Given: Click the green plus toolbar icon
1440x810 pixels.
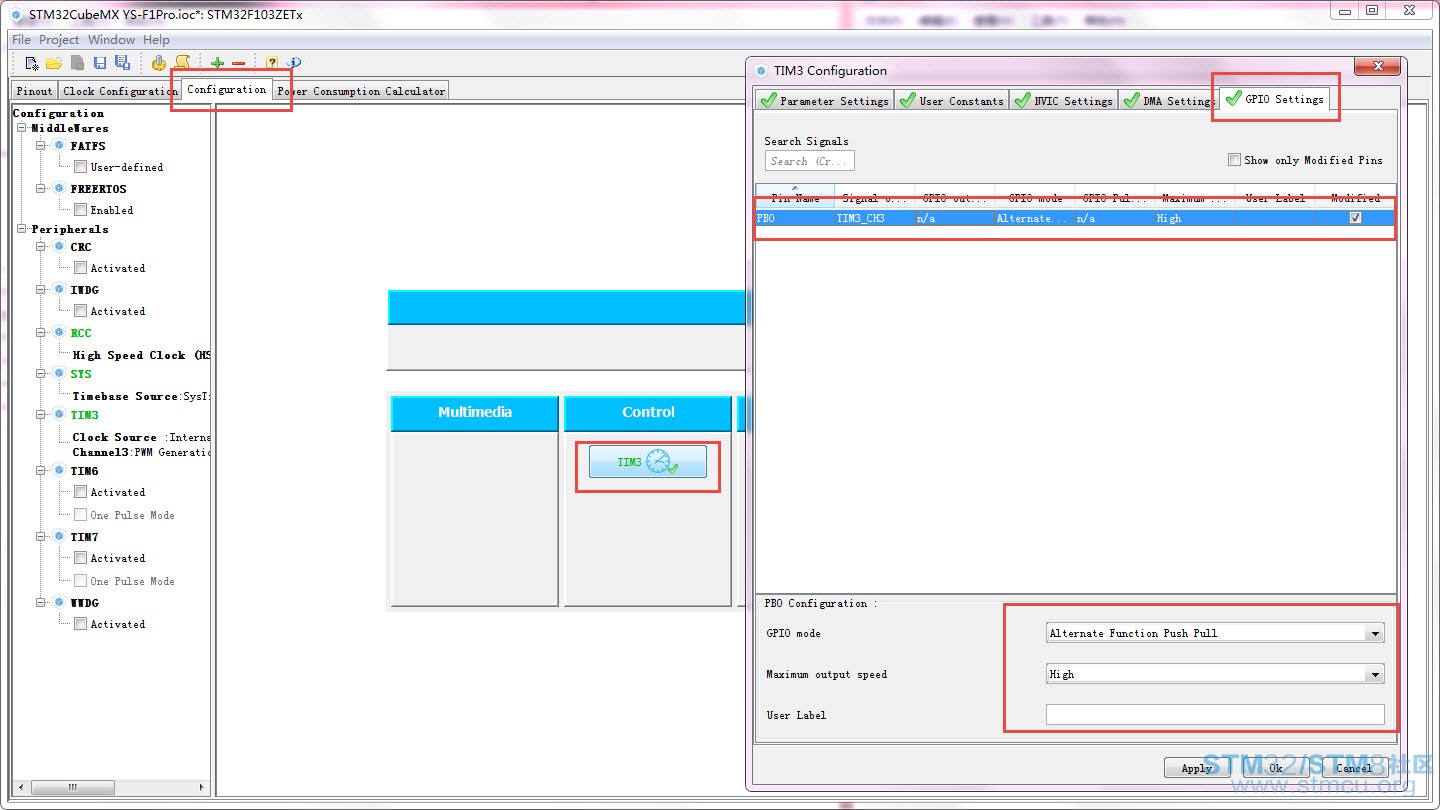Looking at the screenshot, I should click(217, 63).
